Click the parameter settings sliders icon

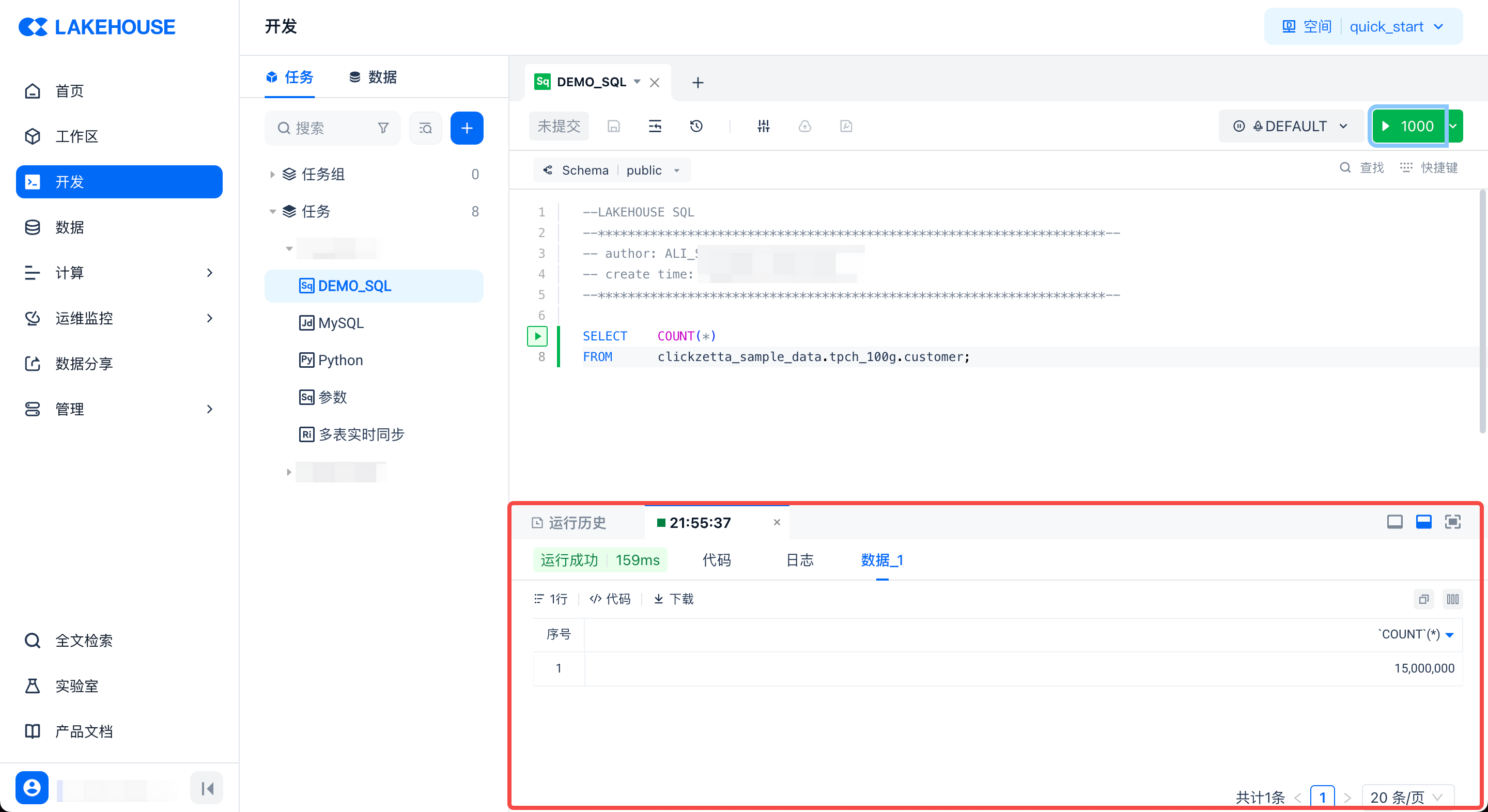pyautogui.click(x=763, y=126)
